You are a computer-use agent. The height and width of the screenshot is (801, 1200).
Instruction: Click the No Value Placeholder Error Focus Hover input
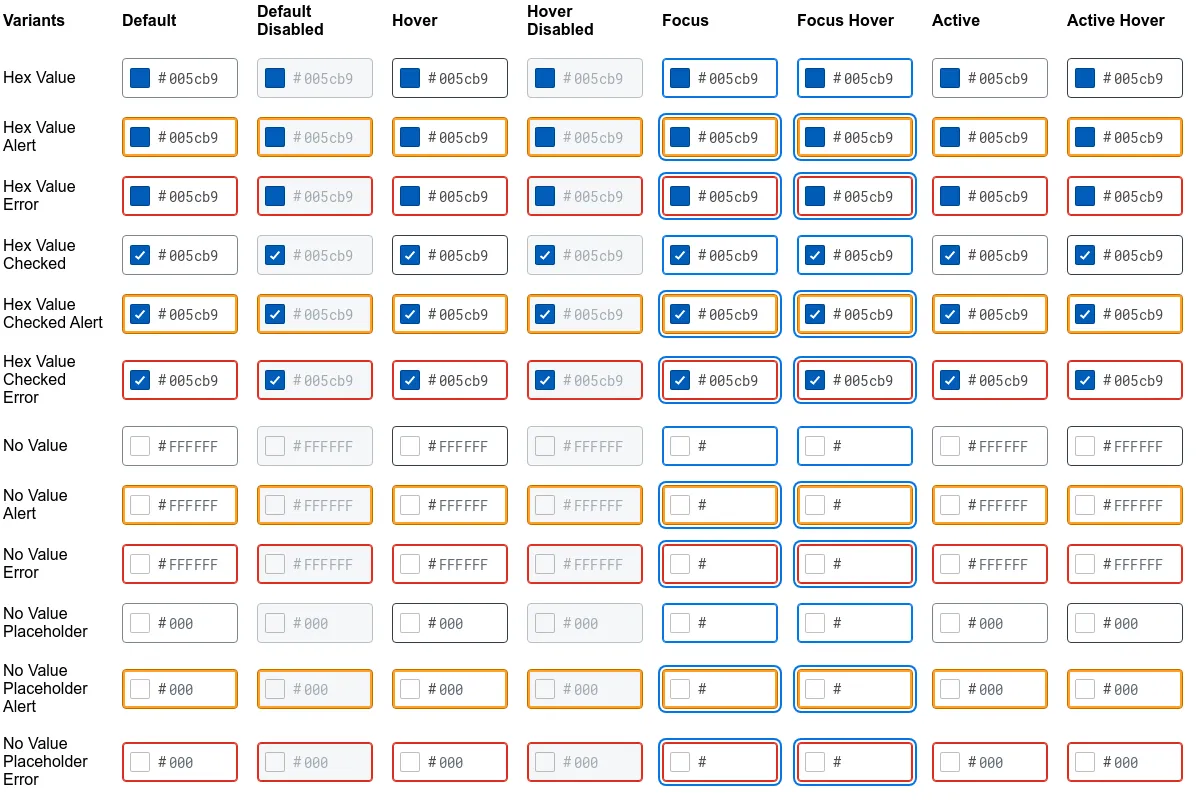tap(855, 762)
